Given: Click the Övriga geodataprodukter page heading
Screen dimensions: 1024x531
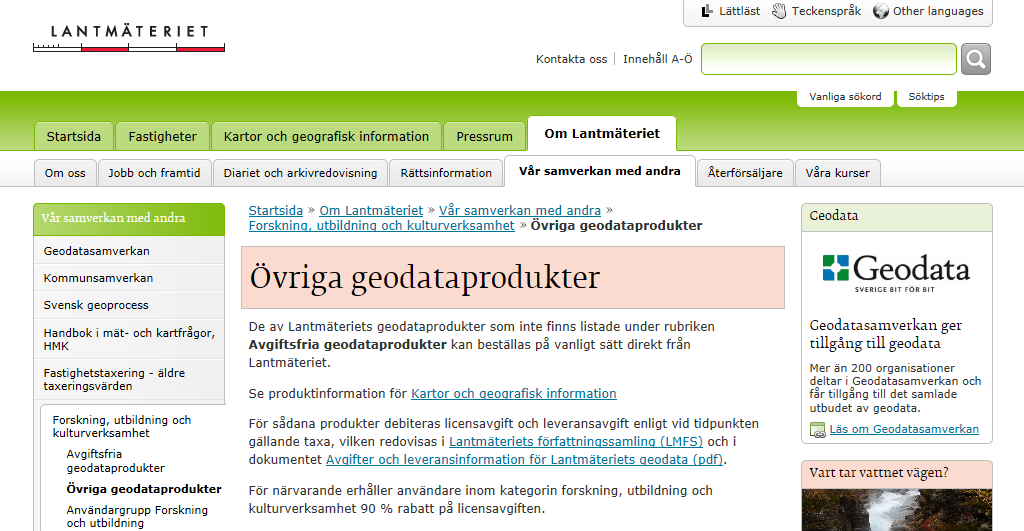Looking at the screenshot, I should tap(424, 278).
